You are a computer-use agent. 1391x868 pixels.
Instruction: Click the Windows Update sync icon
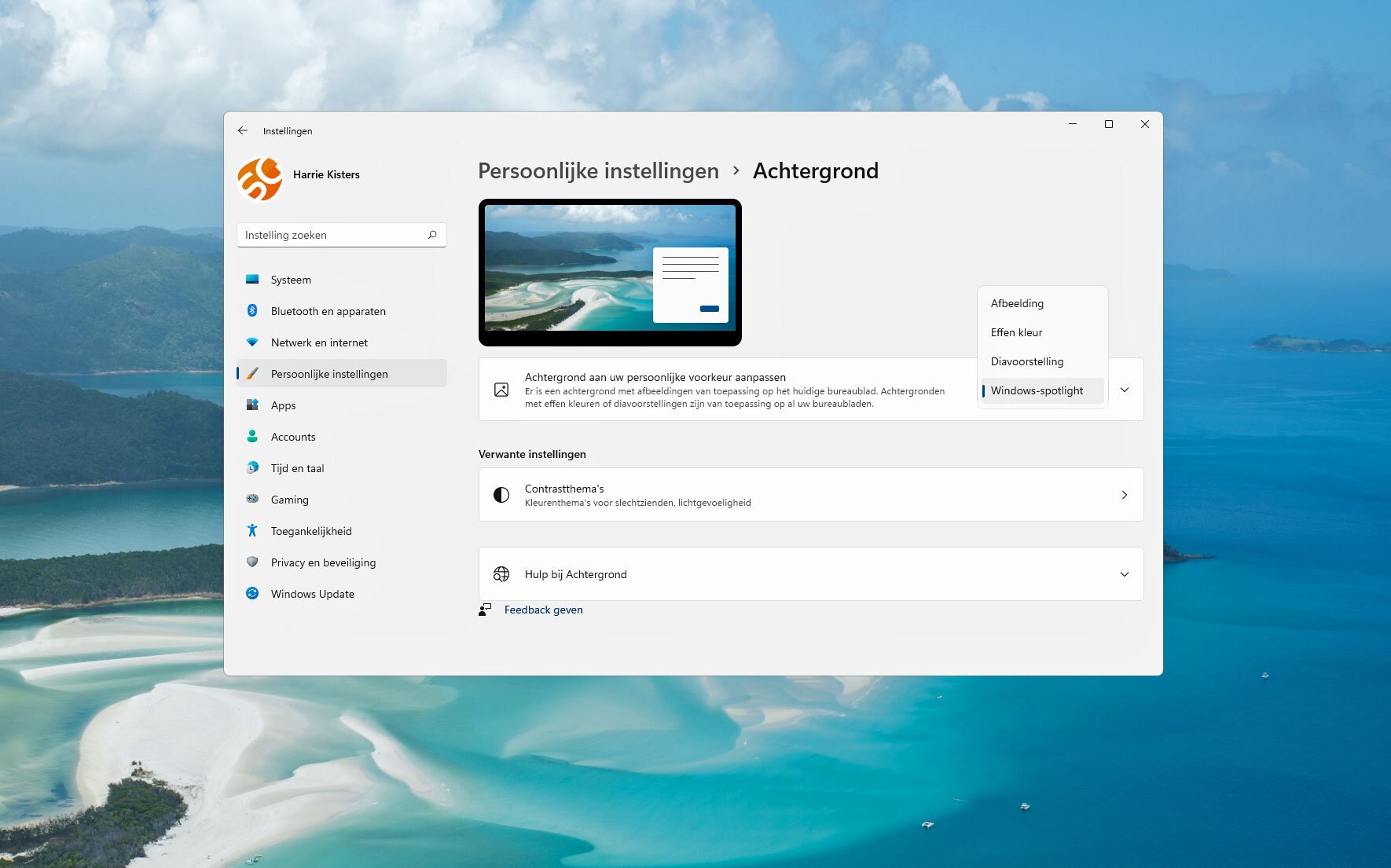(x=252, y=594)
